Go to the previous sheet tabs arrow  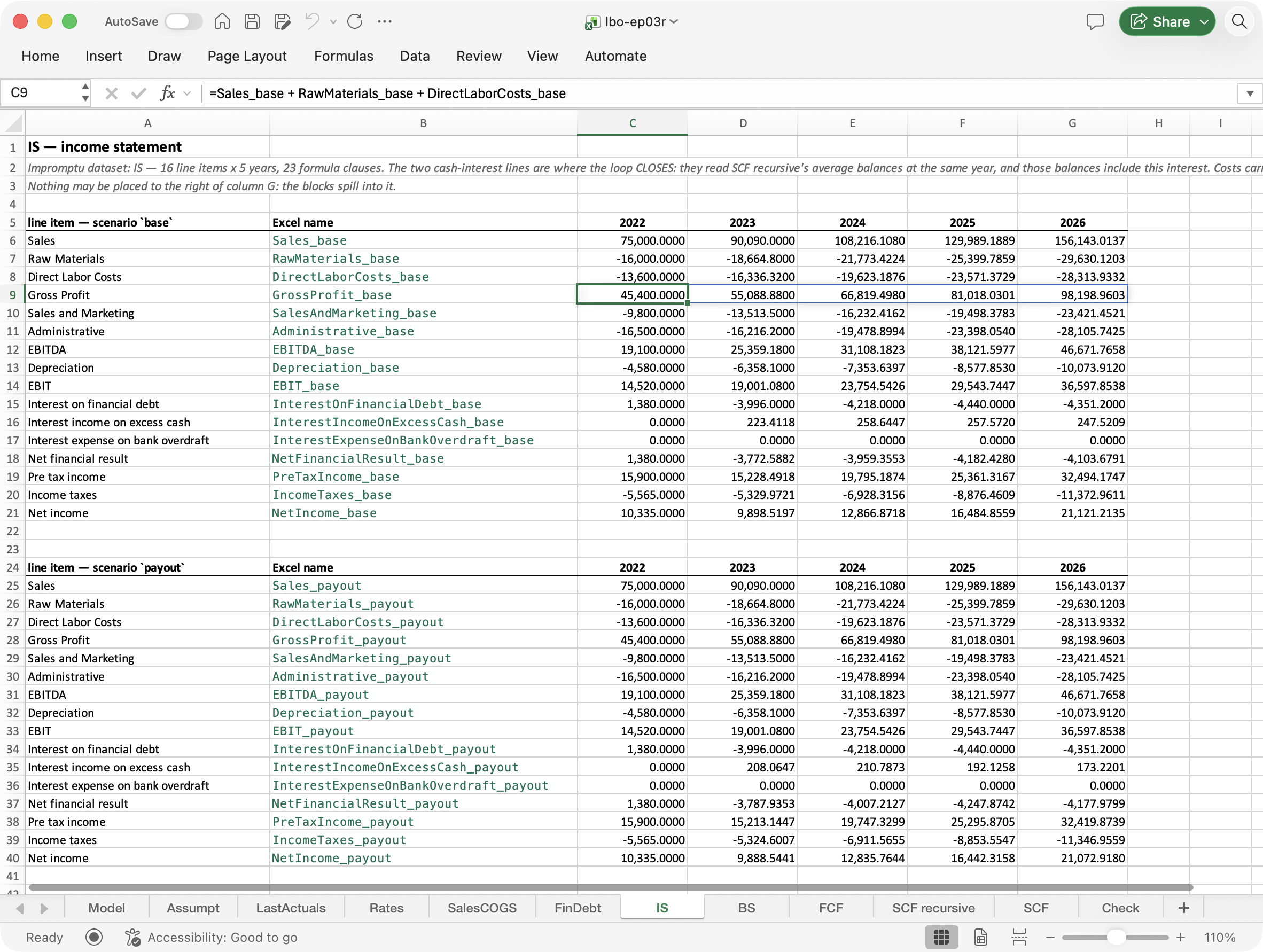coord(20,908)
